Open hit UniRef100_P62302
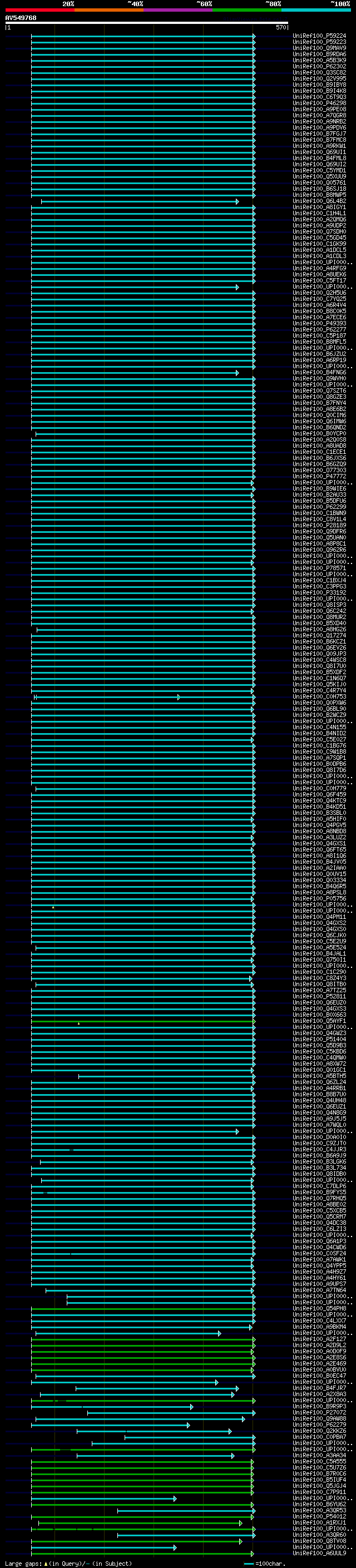356x1568 pixels. 319,66
